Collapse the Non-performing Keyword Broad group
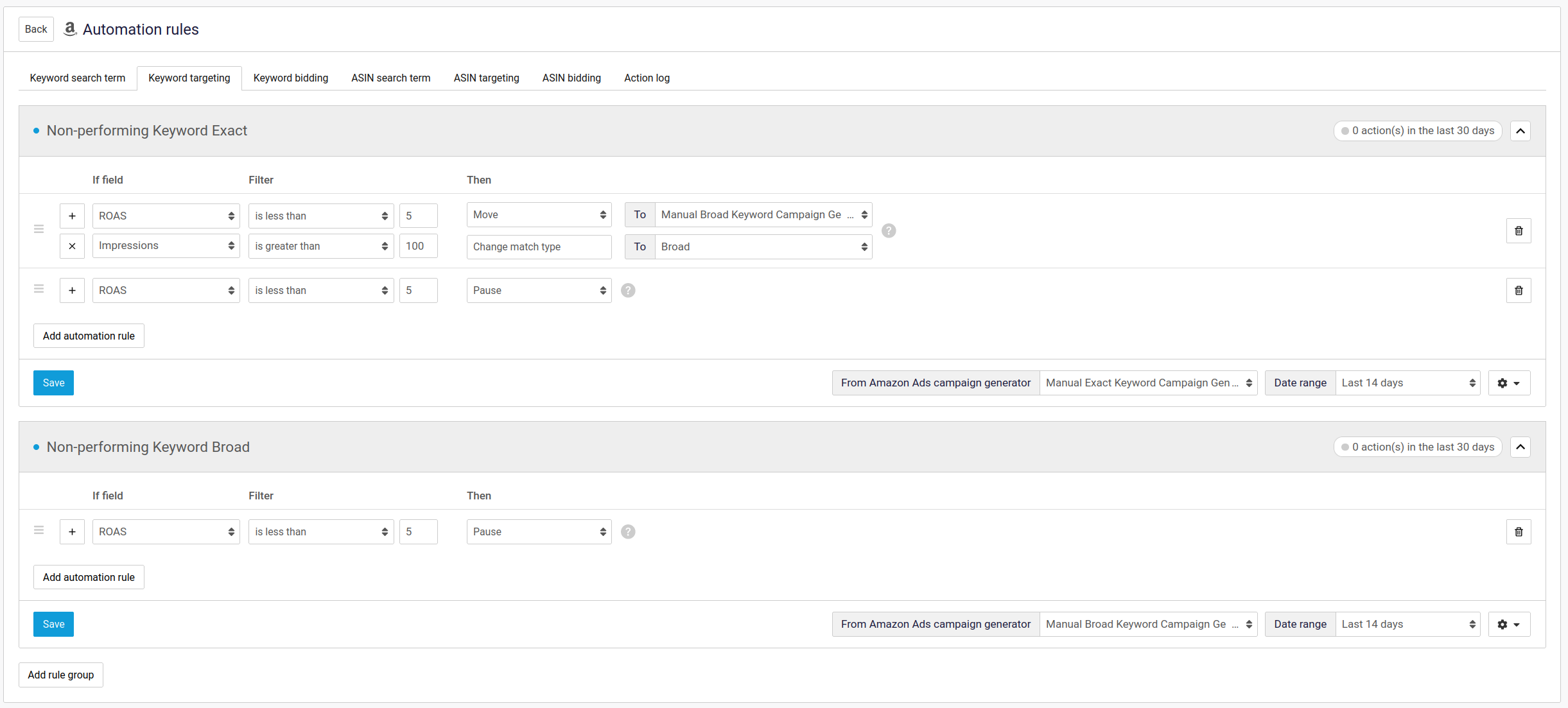This screenshot has height=708, width=1568. (x=1520, y=447)
